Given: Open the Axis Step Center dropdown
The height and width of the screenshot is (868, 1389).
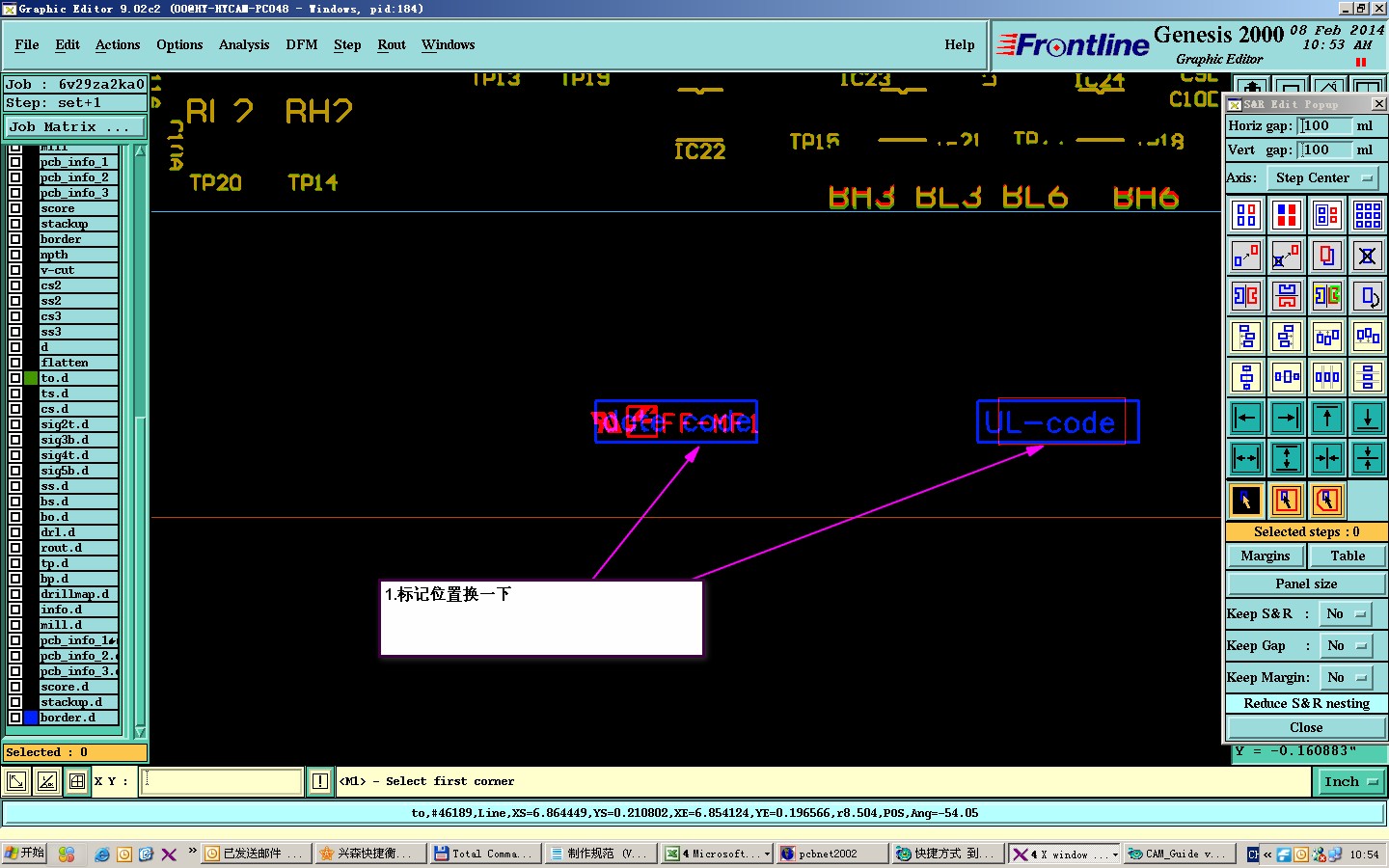Looking at the screenshot, I should click(x=1321, y=177).
